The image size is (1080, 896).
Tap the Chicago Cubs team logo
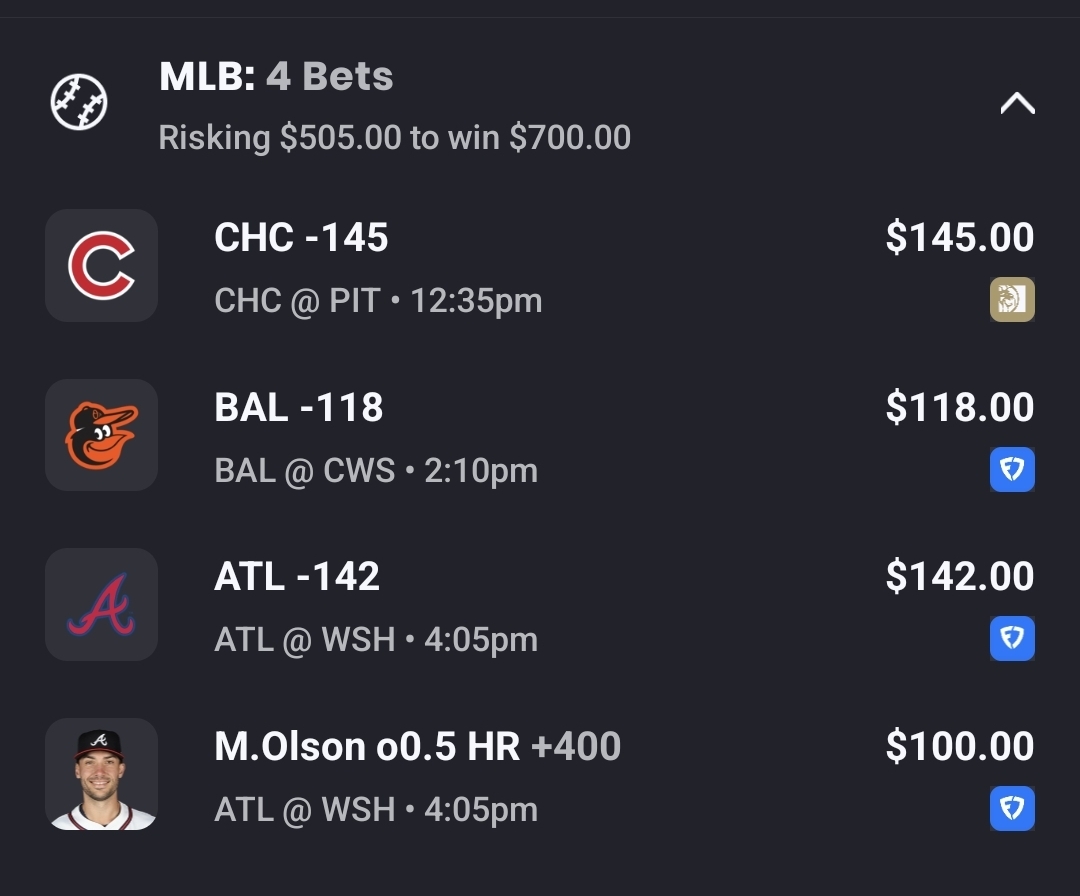tap(101, 266)
